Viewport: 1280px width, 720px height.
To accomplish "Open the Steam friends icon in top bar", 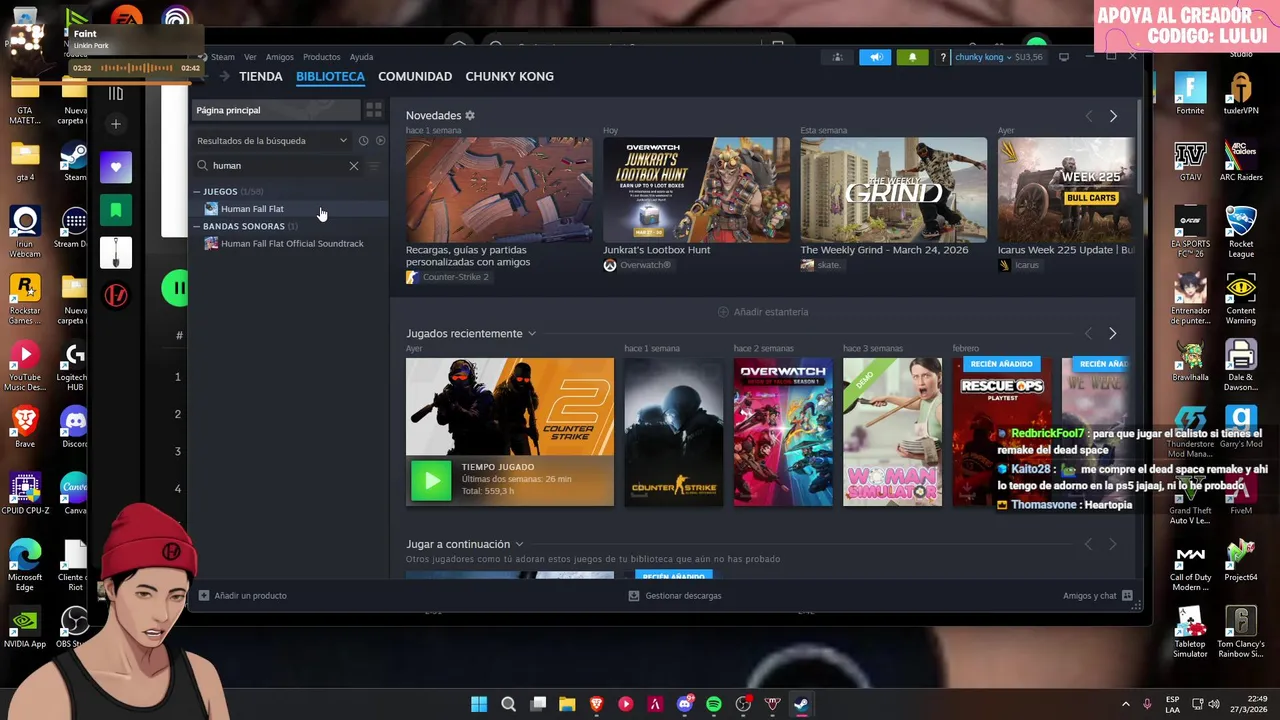I will [838, 57].
